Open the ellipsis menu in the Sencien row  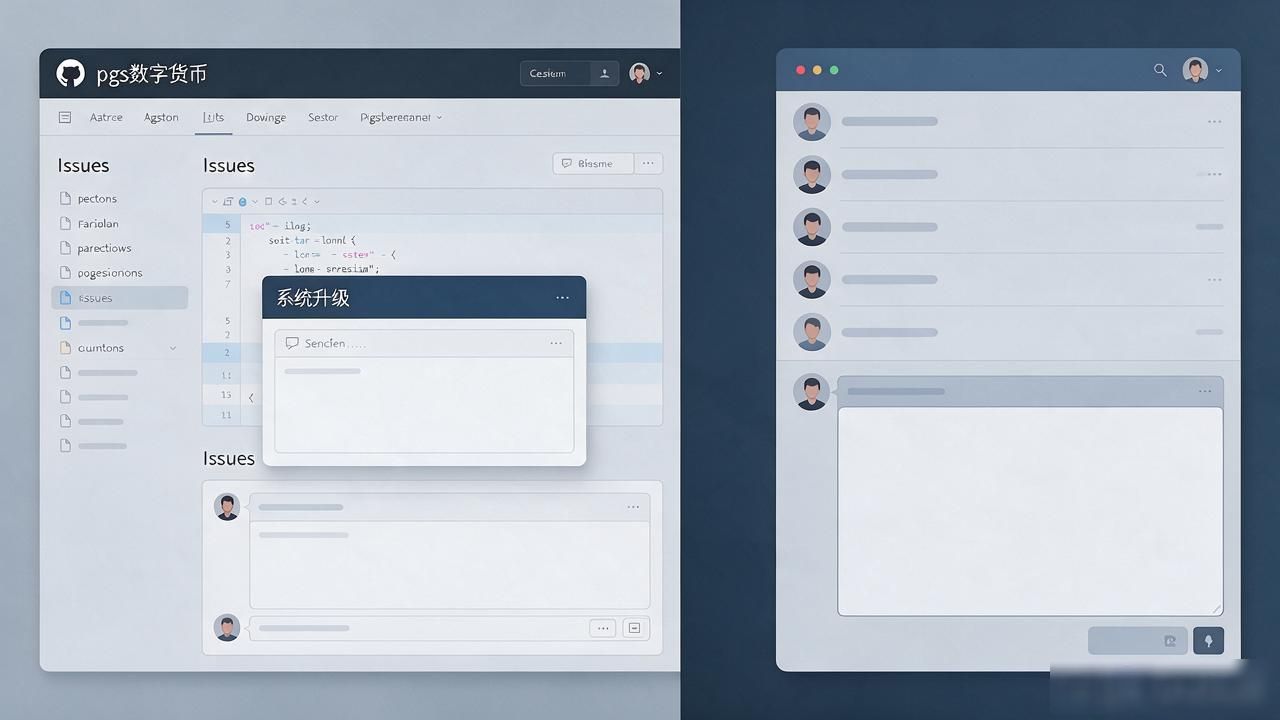(556, 343)
